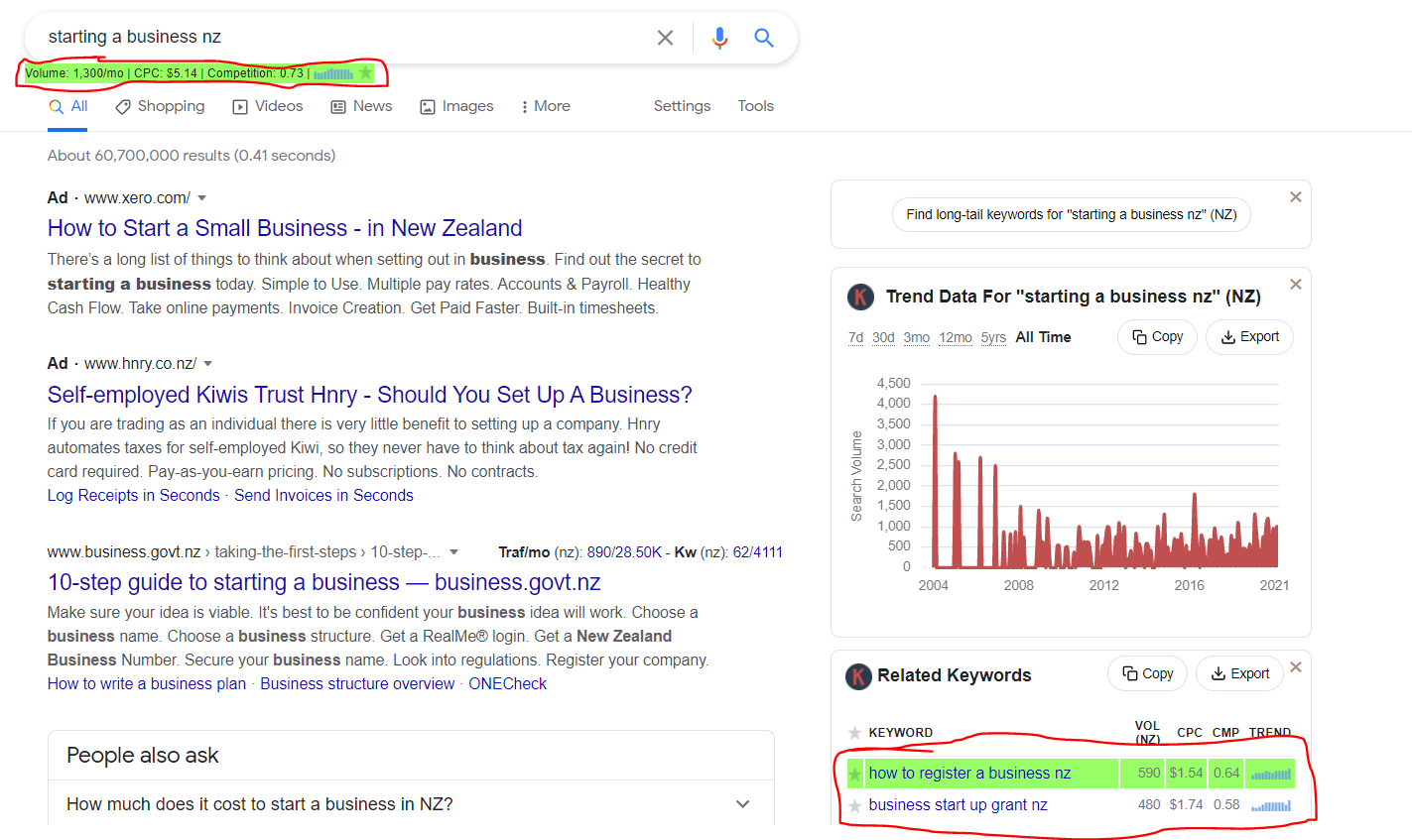Open 'how to register a business nz' keyword link
The height and width of the screenshot is (840, 1412).
[x=969, y=774]
